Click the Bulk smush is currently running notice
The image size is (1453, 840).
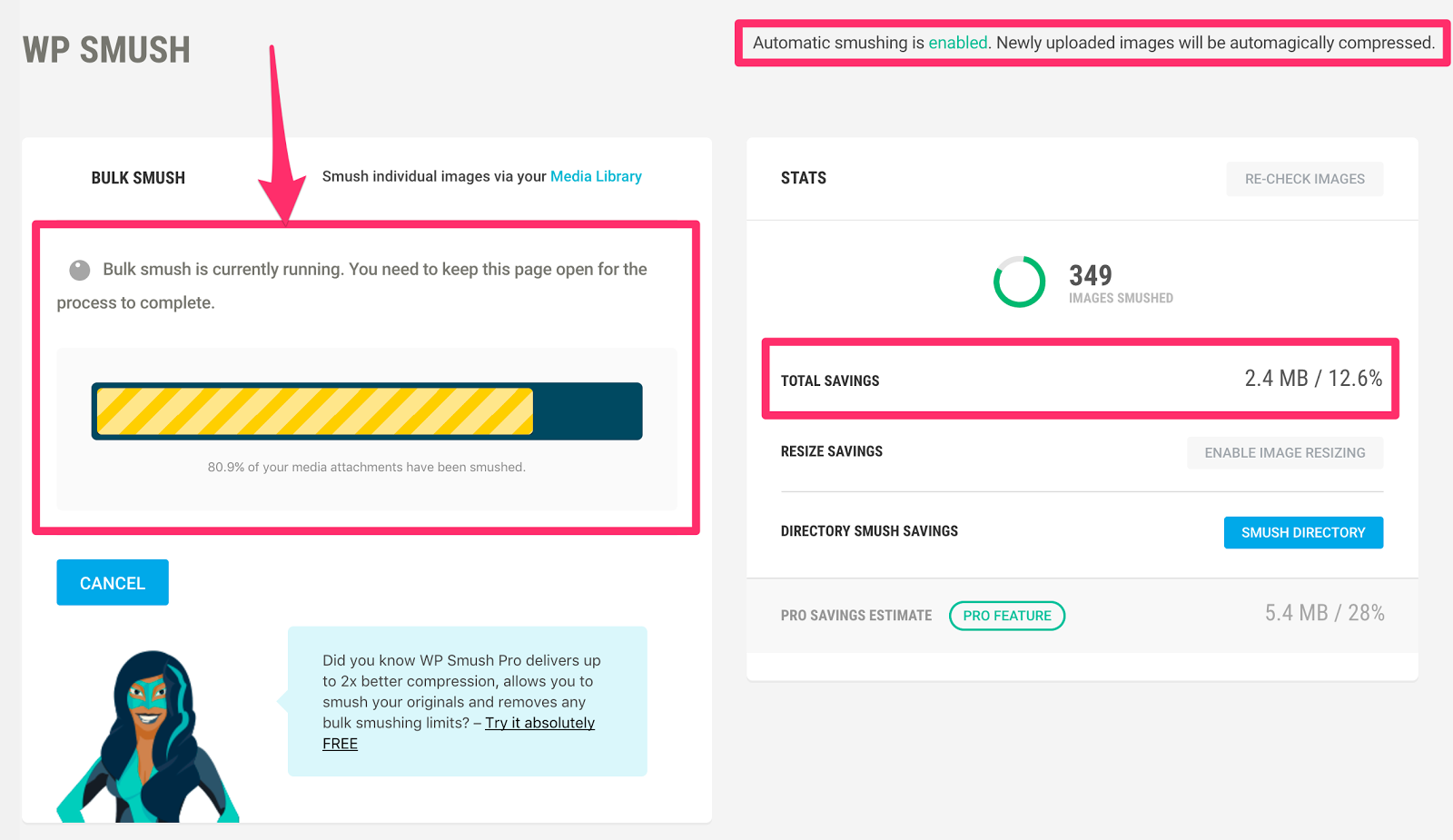[x=352, y=286]
